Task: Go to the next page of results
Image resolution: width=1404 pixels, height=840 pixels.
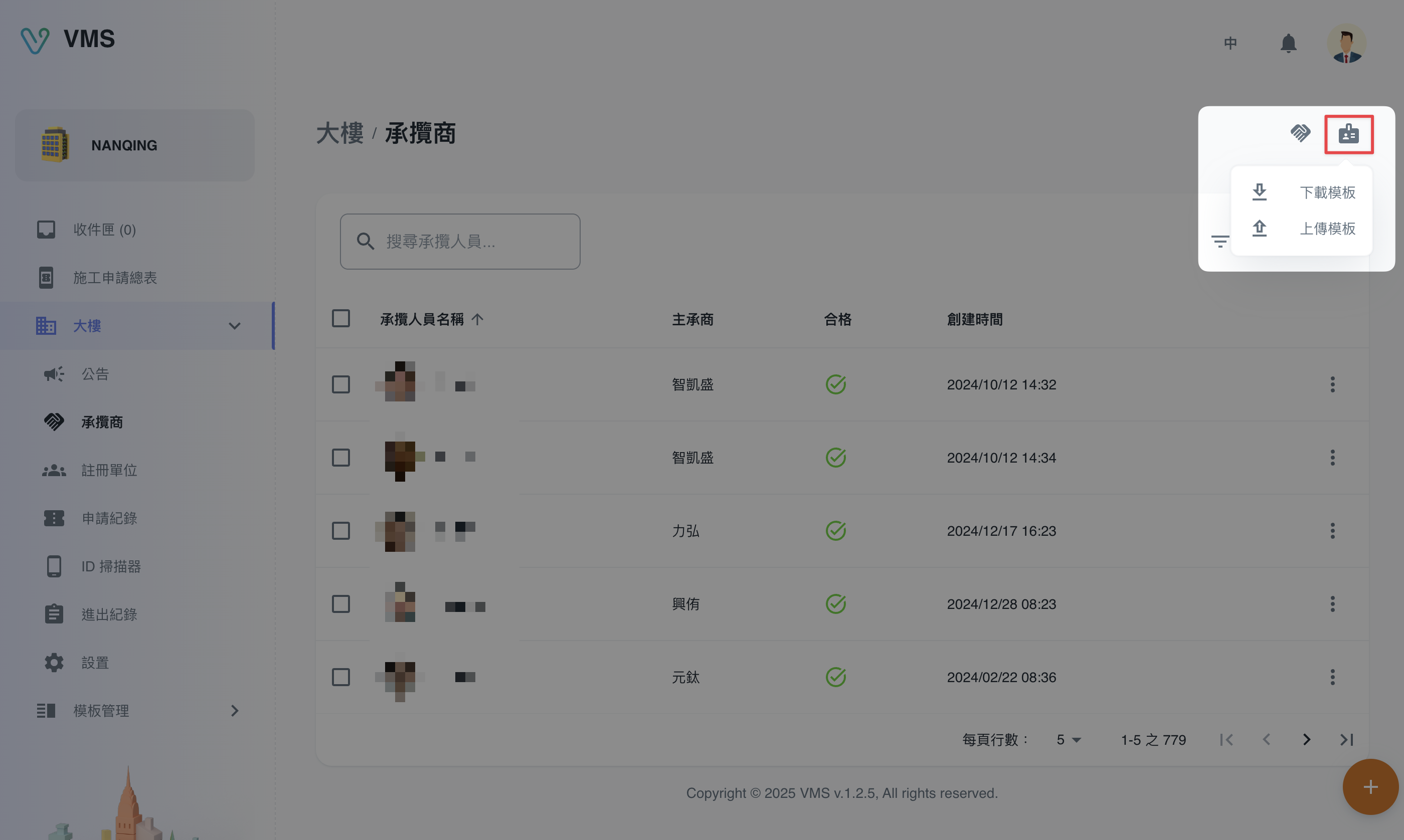Action: point(1306,739)
